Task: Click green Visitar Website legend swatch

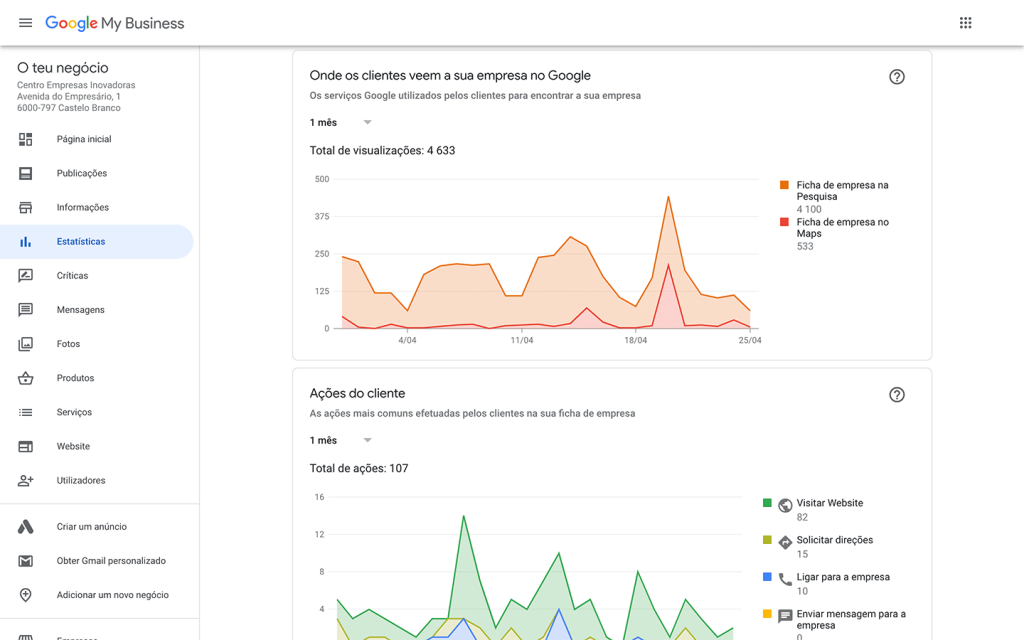Action: (767, 503)
